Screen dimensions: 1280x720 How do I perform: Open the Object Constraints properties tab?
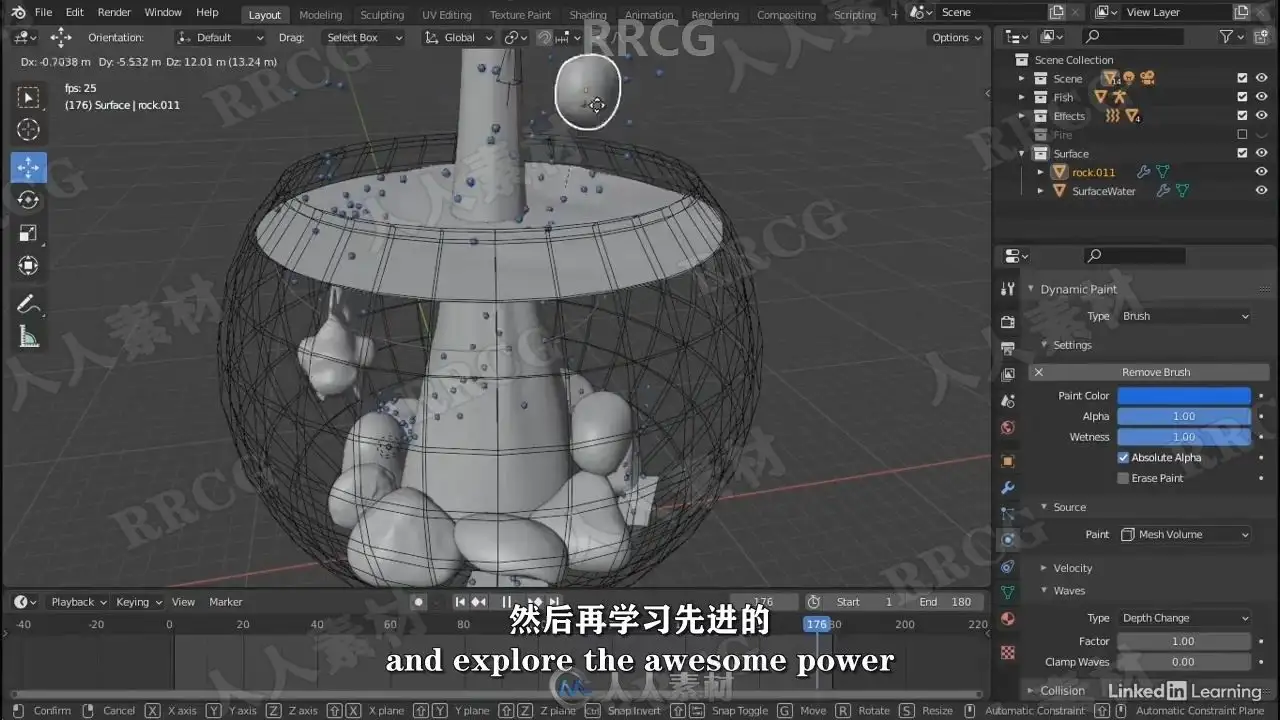point(1008,567)
